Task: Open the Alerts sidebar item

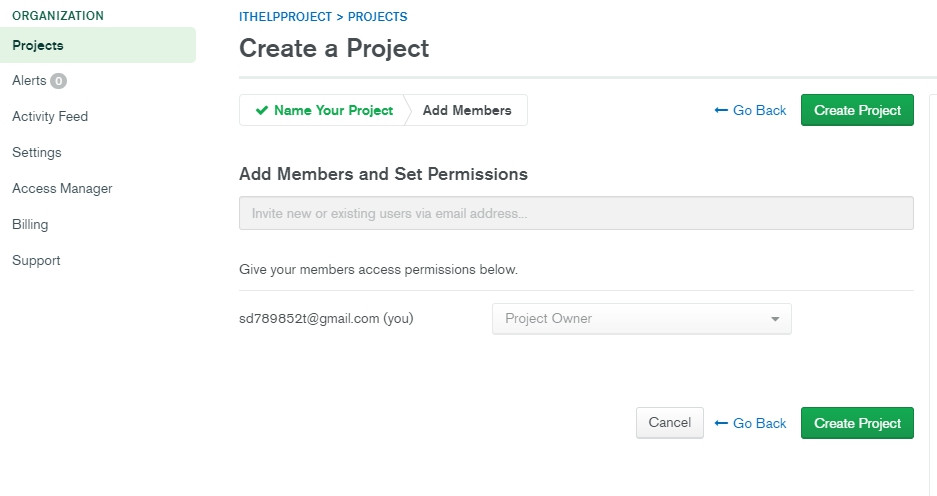Action: 29,81
